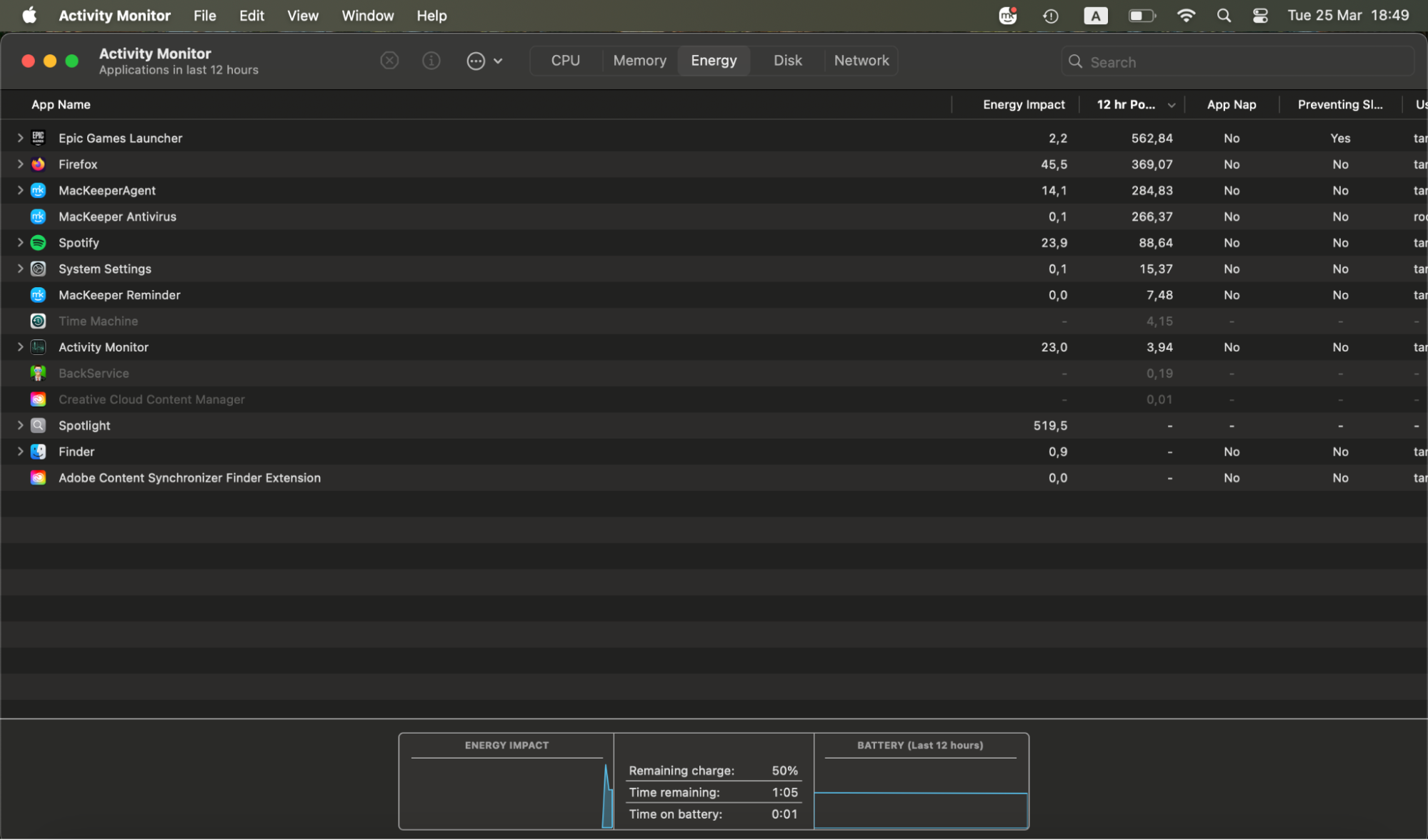
Task: Expand the Firefox process group
Action: [20, 164]
